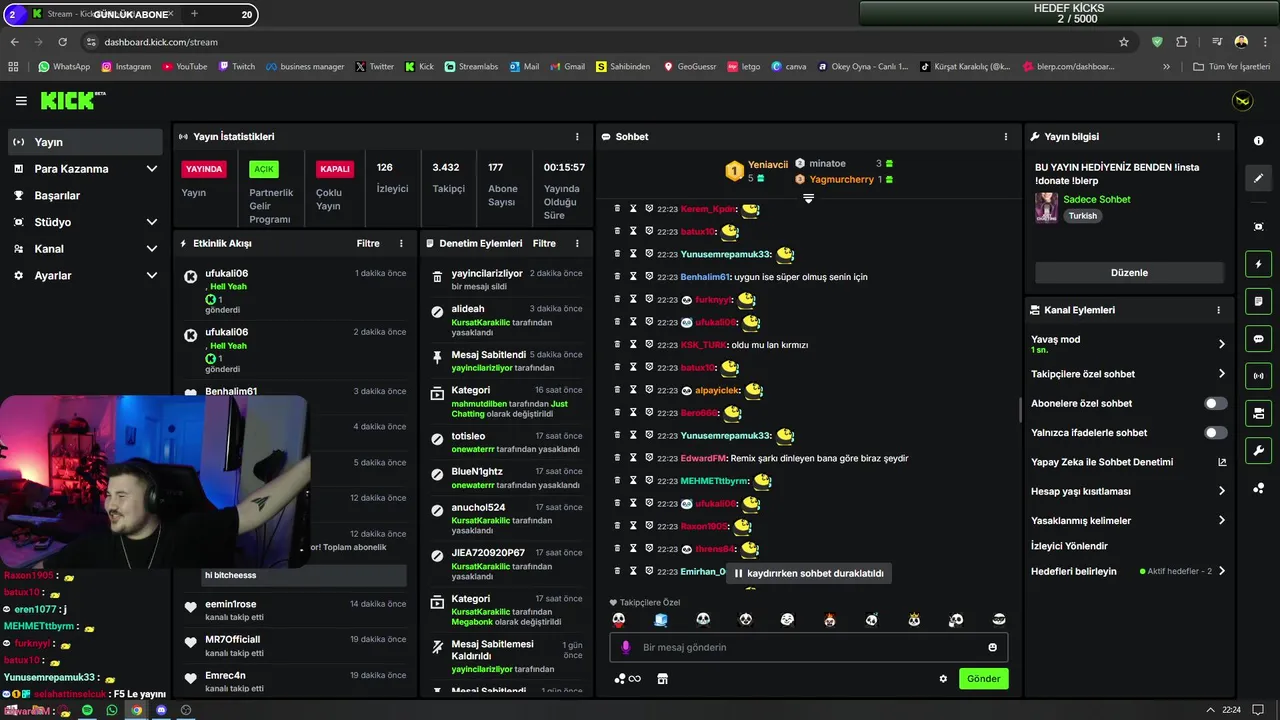Open Hesap yaşı kısıtlaması options

coord(1128,491)
